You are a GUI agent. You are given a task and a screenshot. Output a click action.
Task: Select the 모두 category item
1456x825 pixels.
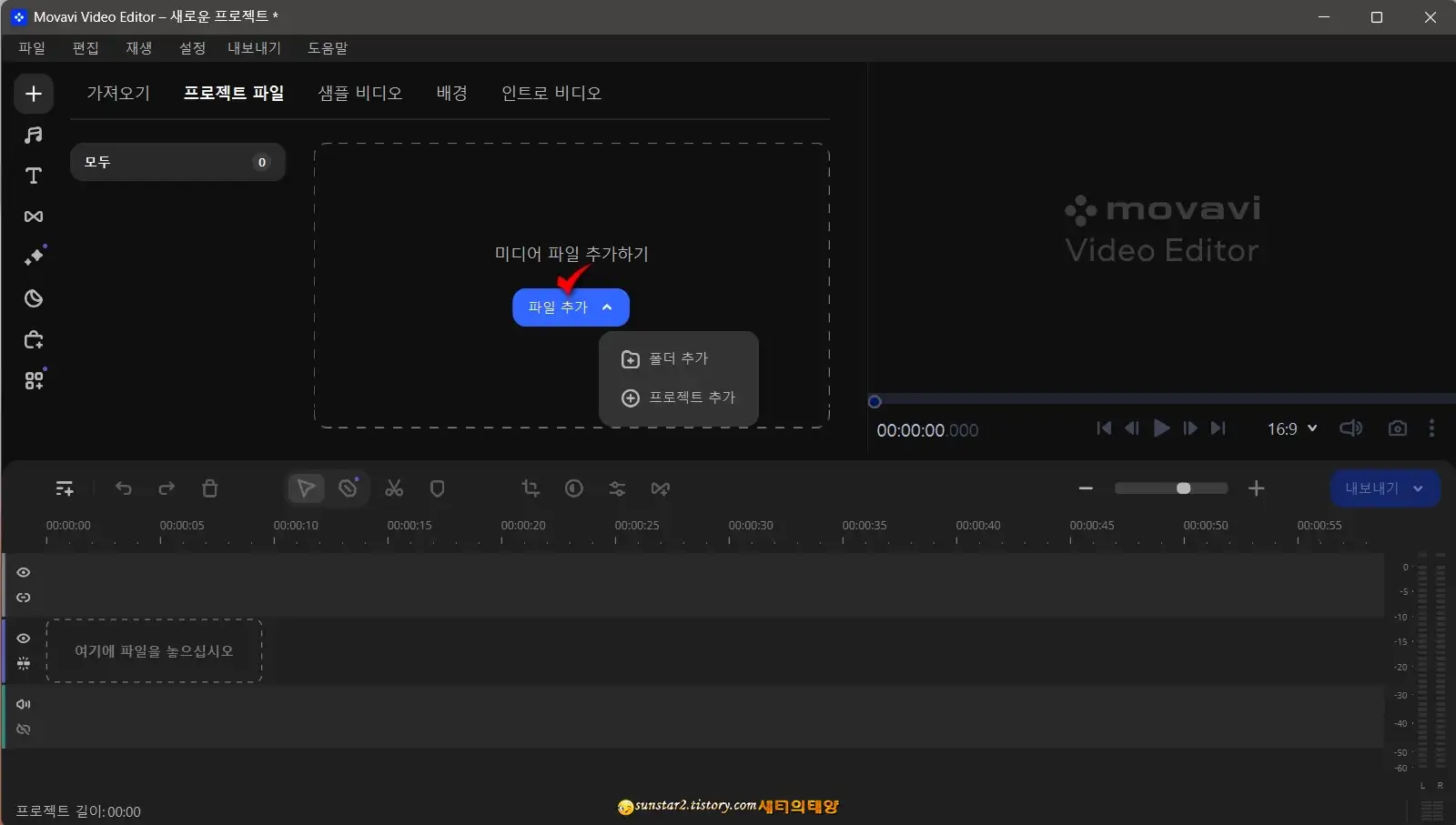click(177, 162)
